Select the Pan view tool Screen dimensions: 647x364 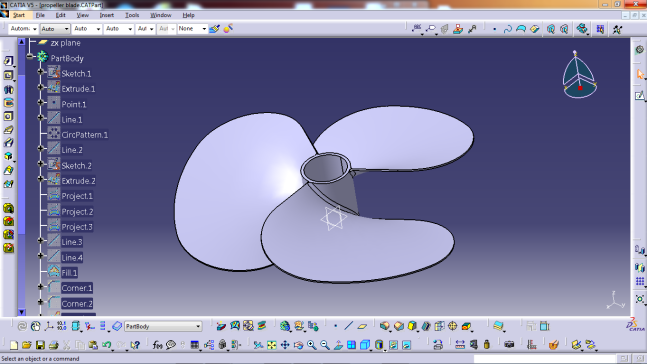285,345
